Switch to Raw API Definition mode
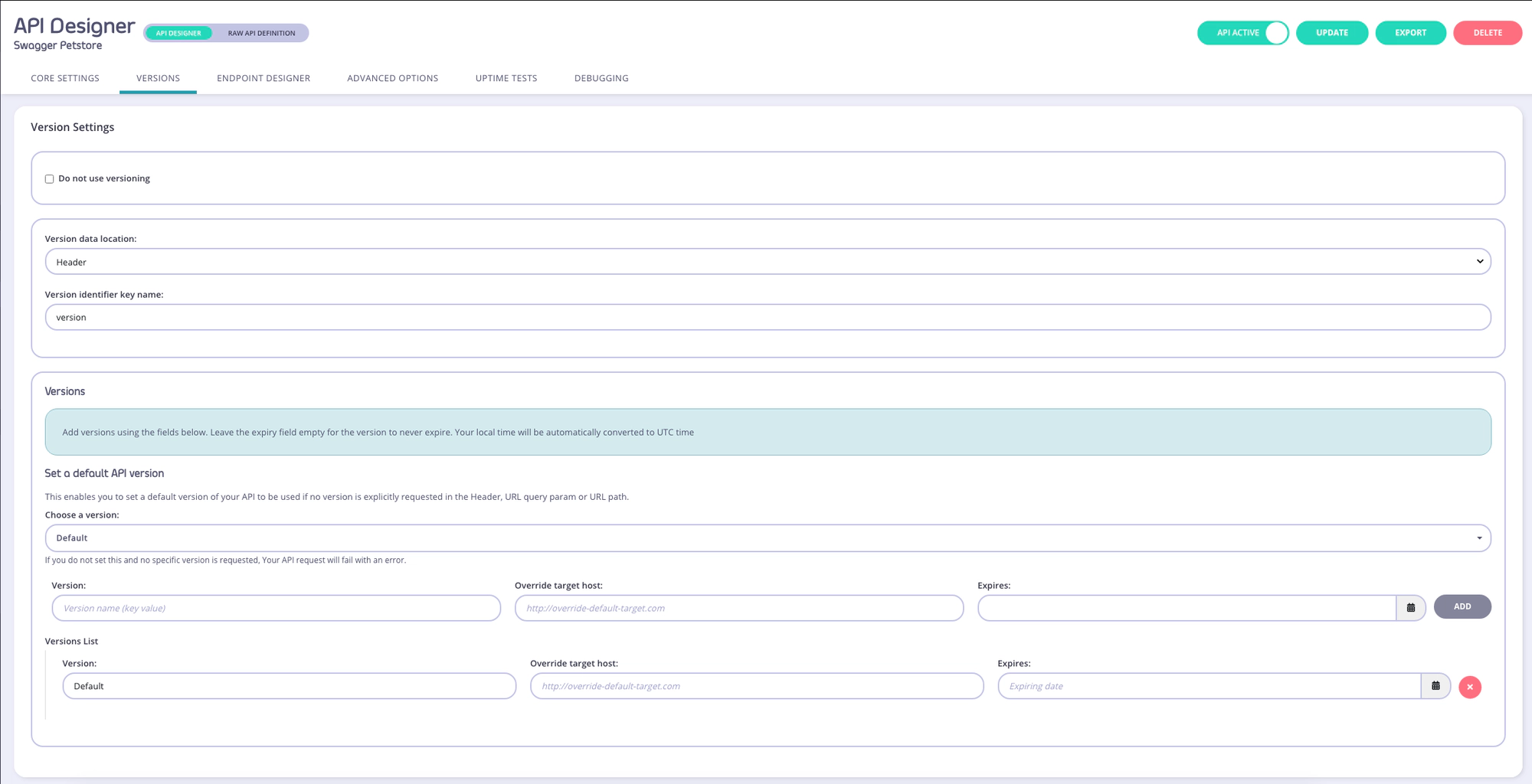 coord(261,33)
